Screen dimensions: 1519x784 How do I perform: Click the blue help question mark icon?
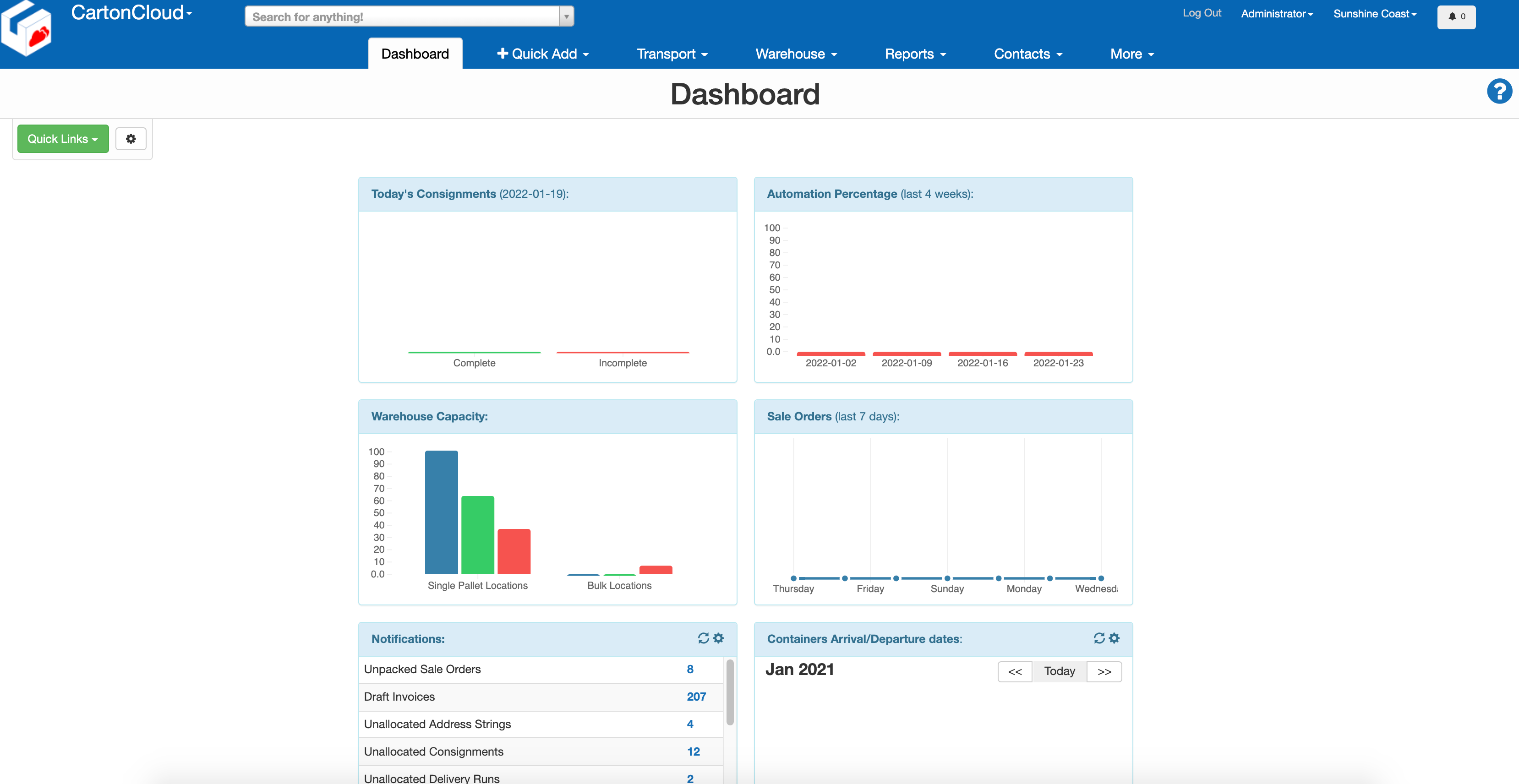1500,91
